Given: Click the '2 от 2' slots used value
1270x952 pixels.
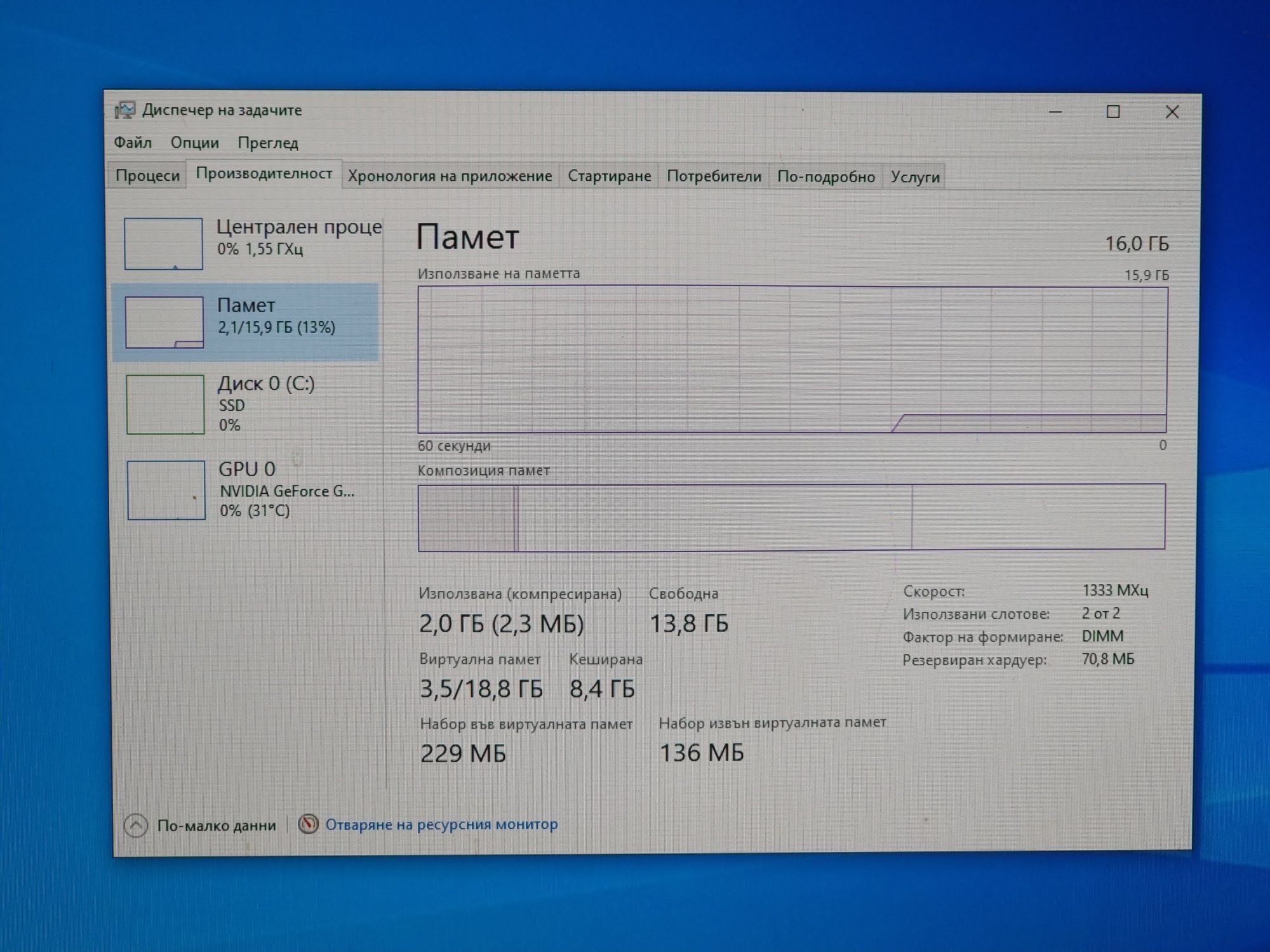Looking at the screenshot, I should pyautogui.click(x=1101, y=614).
